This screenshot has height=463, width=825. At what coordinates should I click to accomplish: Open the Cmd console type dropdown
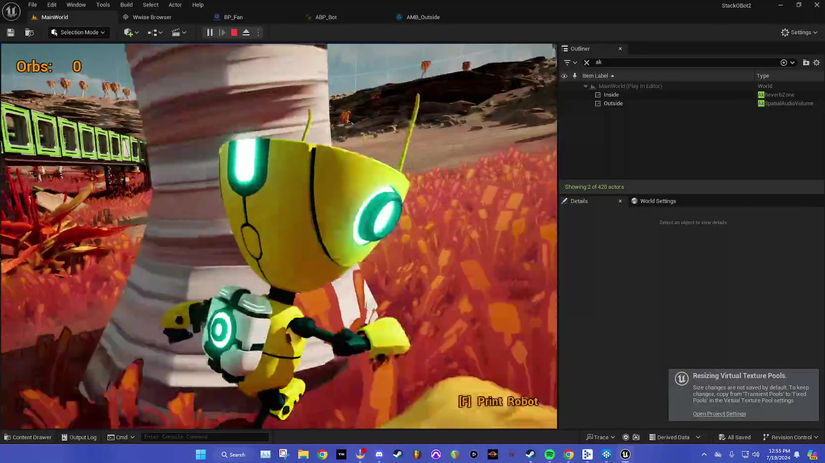[x=121, y=437]
